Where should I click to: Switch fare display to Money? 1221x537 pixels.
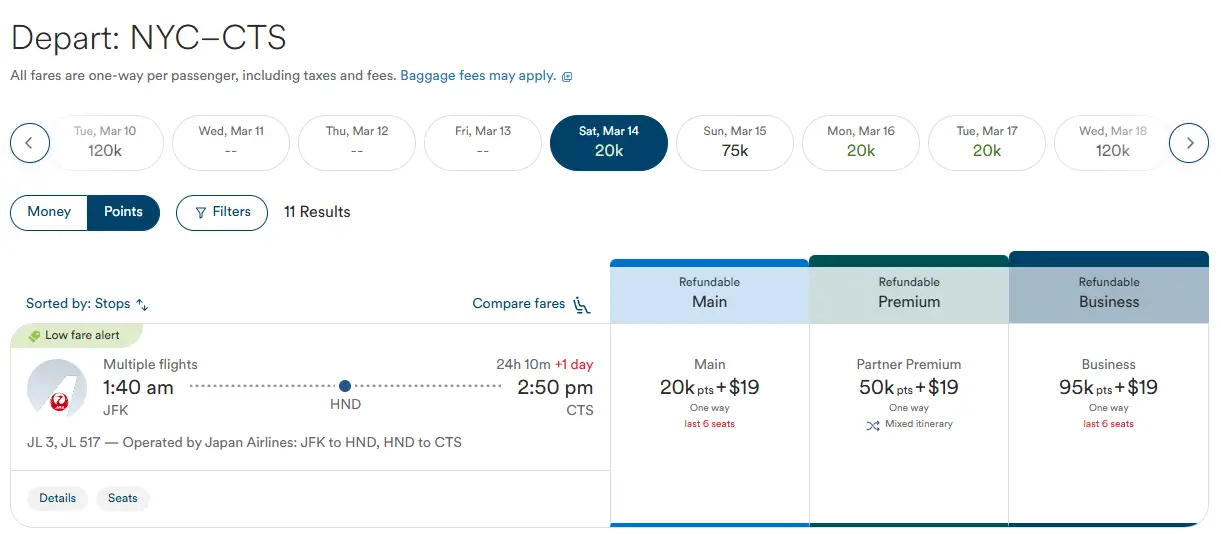[49, 212]
